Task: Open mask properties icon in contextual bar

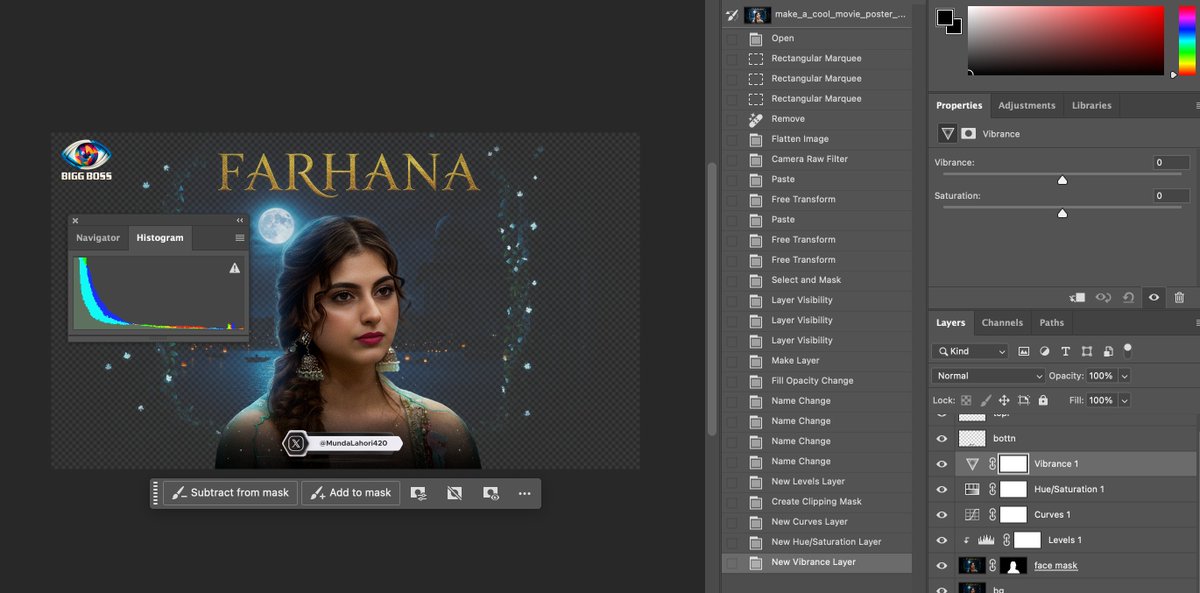Action: click(x=418, y=493)
